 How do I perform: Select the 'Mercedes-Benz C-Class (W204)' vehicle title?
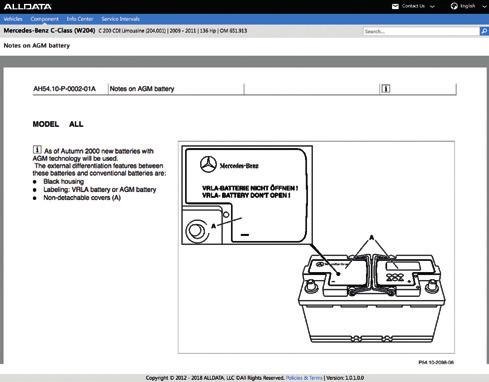49,31
